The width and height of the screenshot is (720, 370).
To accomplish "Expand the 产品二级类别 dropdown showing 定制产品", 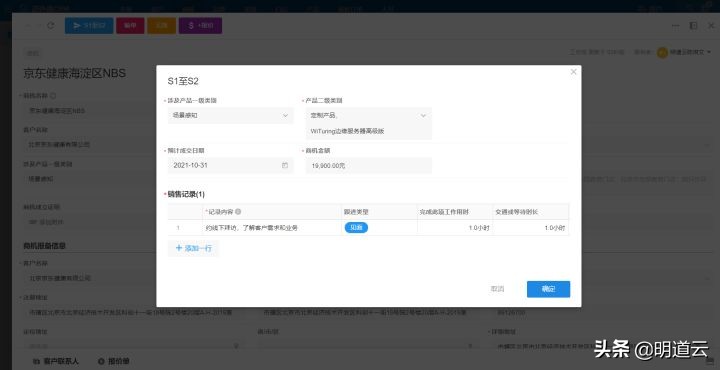I will pos(423,116).
